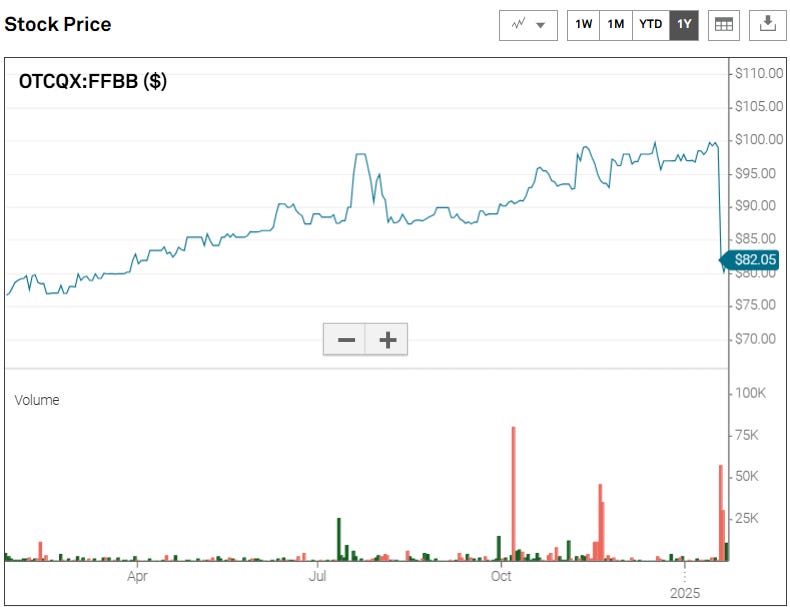The height and width of the screenshot is (607, 790).
Task: Open the data table view icon
Action: [x=723, y=25]
